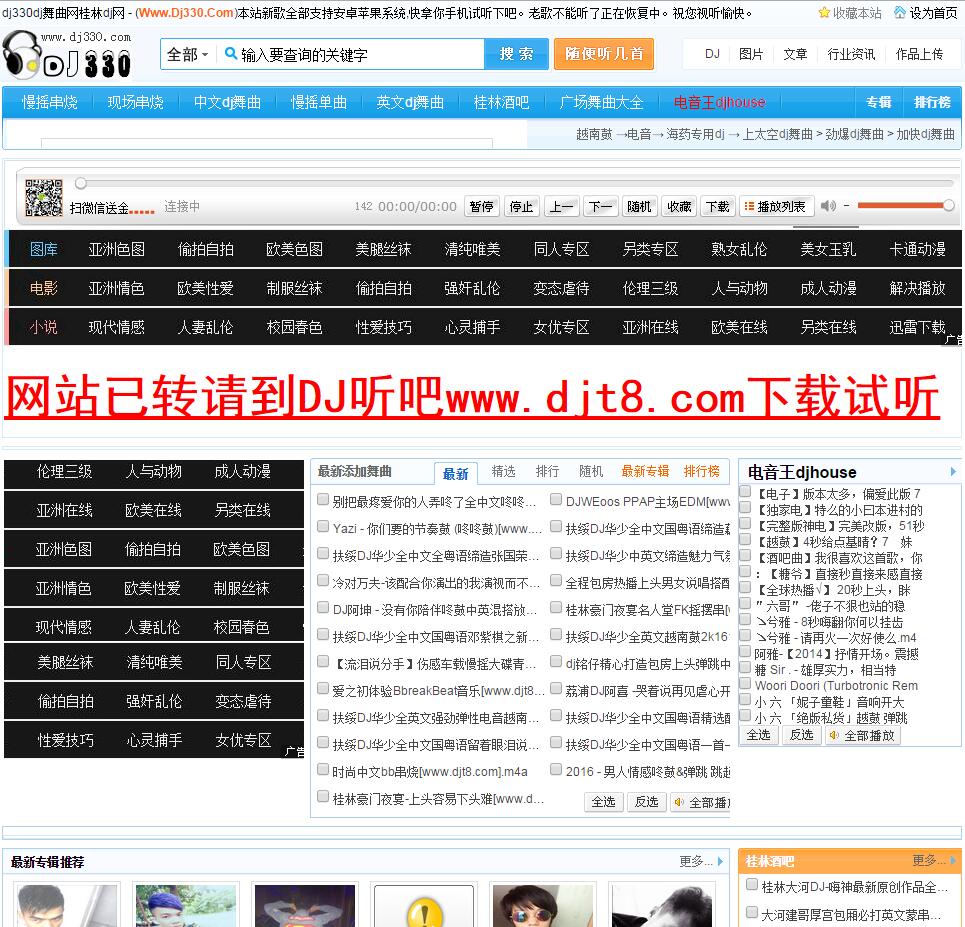Click the house icon beside 设为首页

point(900,12)
